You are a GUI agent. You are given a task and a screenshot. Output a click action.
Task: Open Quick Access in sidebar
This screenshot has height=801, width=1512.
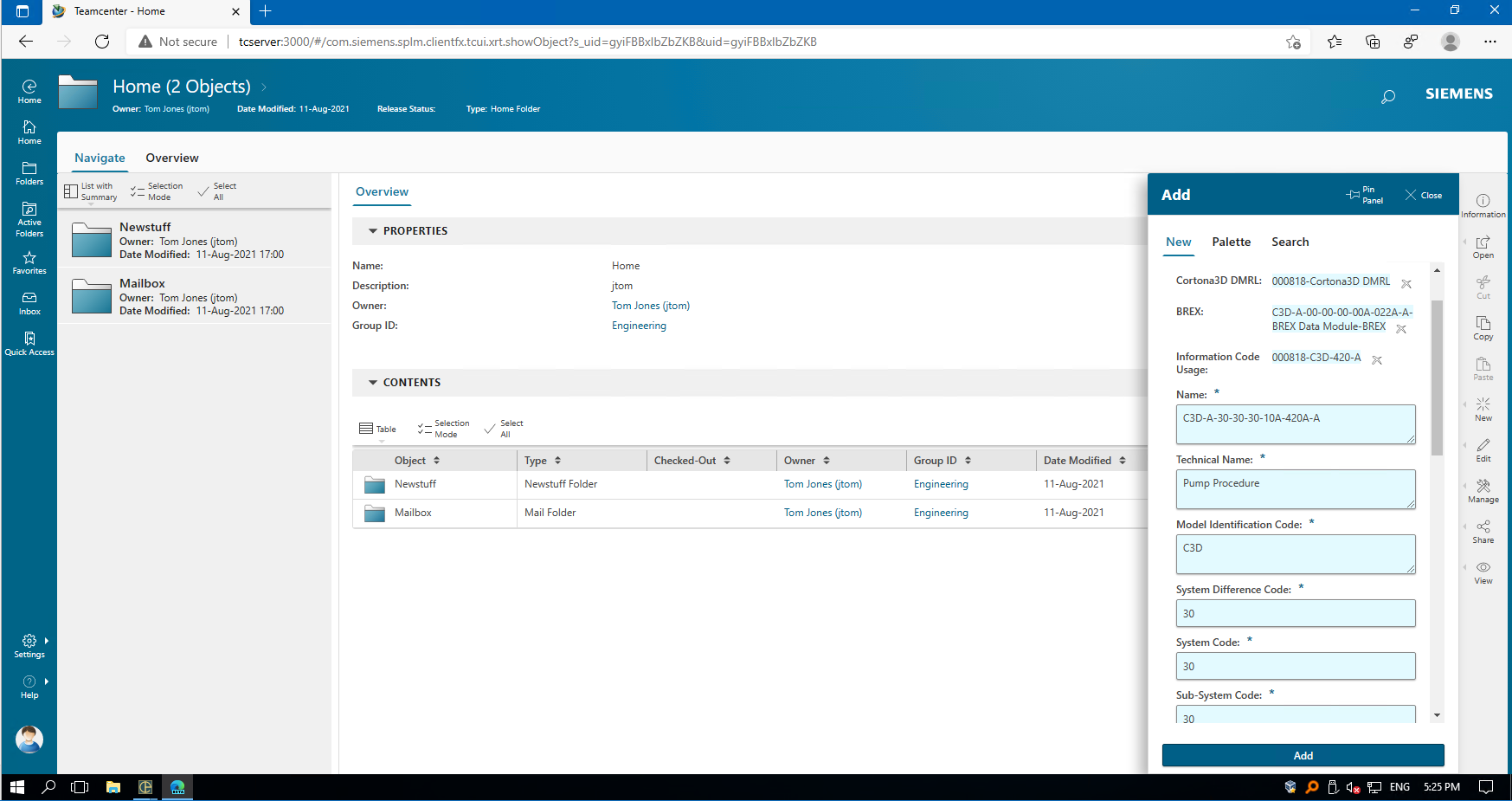pyautogui.click(x=29, y=344)
